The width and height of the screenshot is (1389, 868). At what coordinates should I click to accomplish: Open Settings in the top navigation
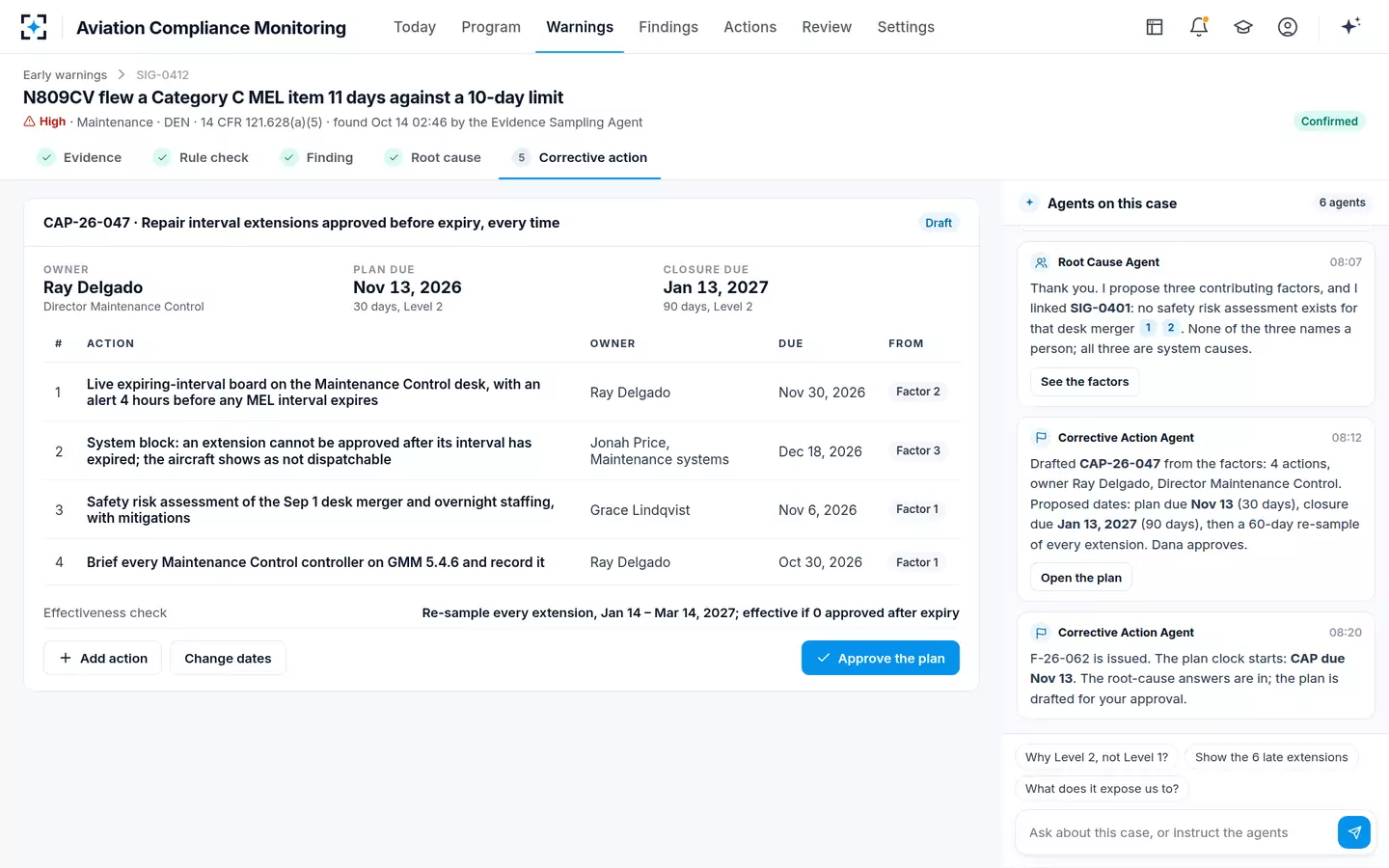click(x=906, y=27)
